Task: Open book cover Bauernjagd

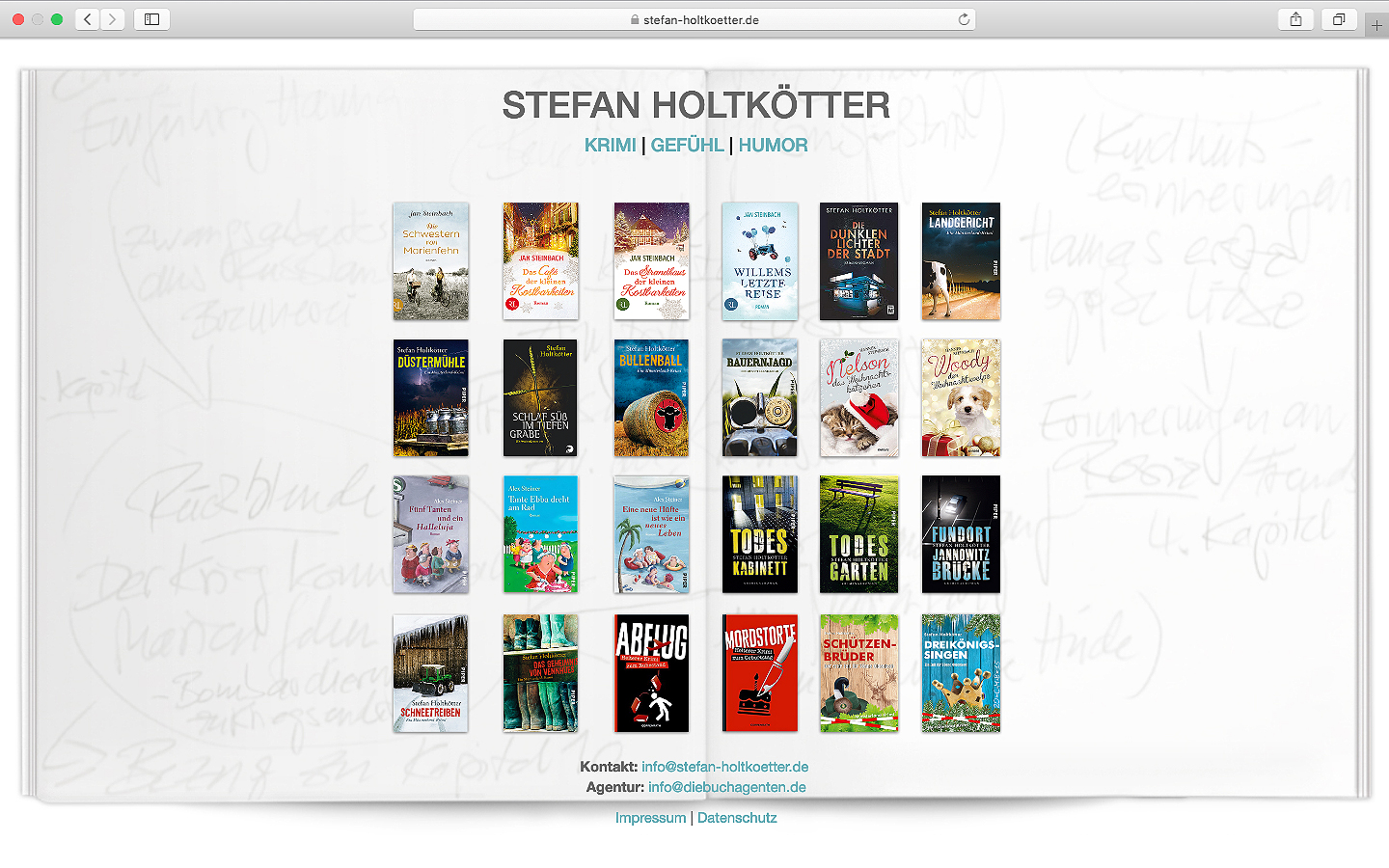Action: (760, 398)
